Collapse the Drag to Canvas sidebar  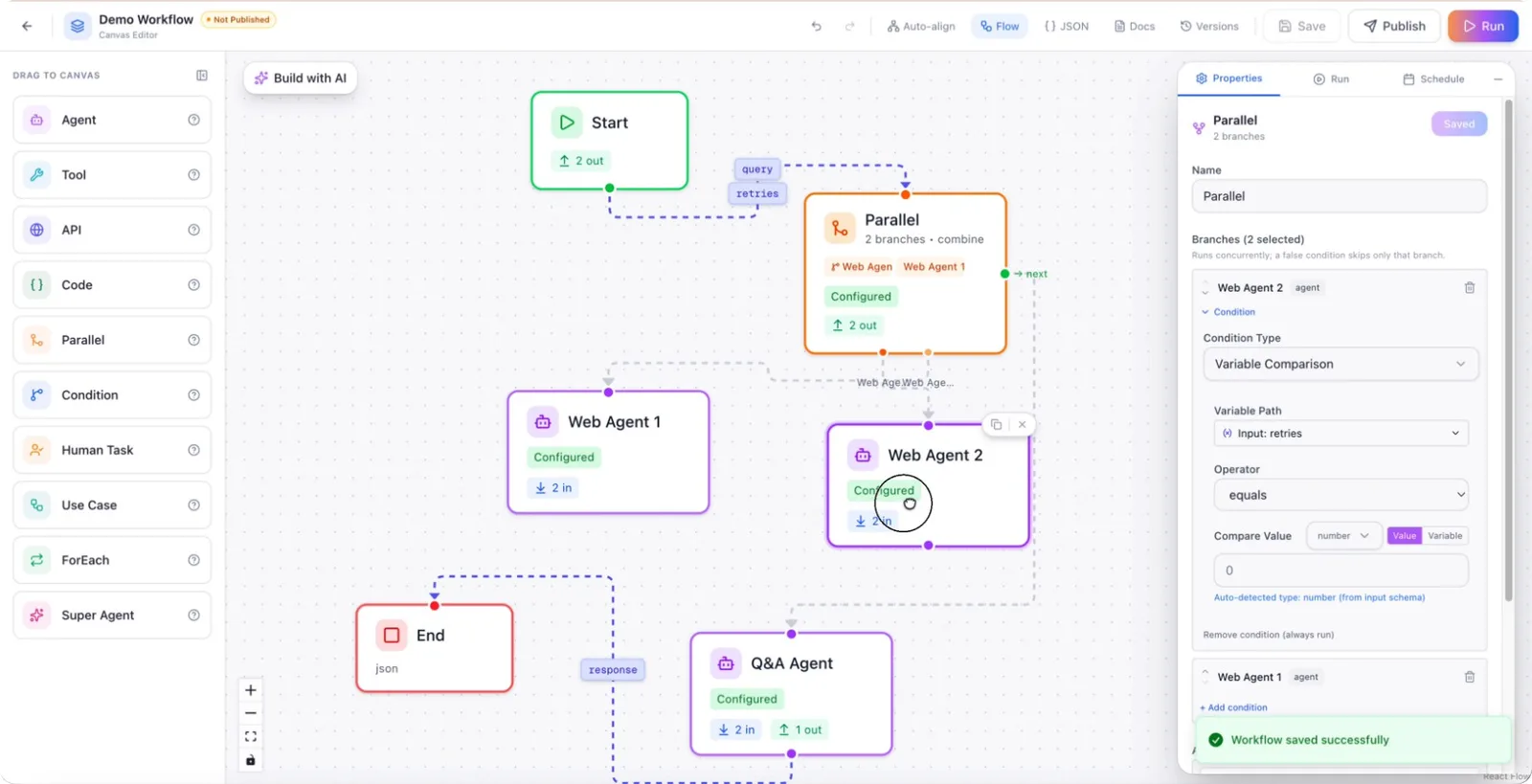(202, 76)
